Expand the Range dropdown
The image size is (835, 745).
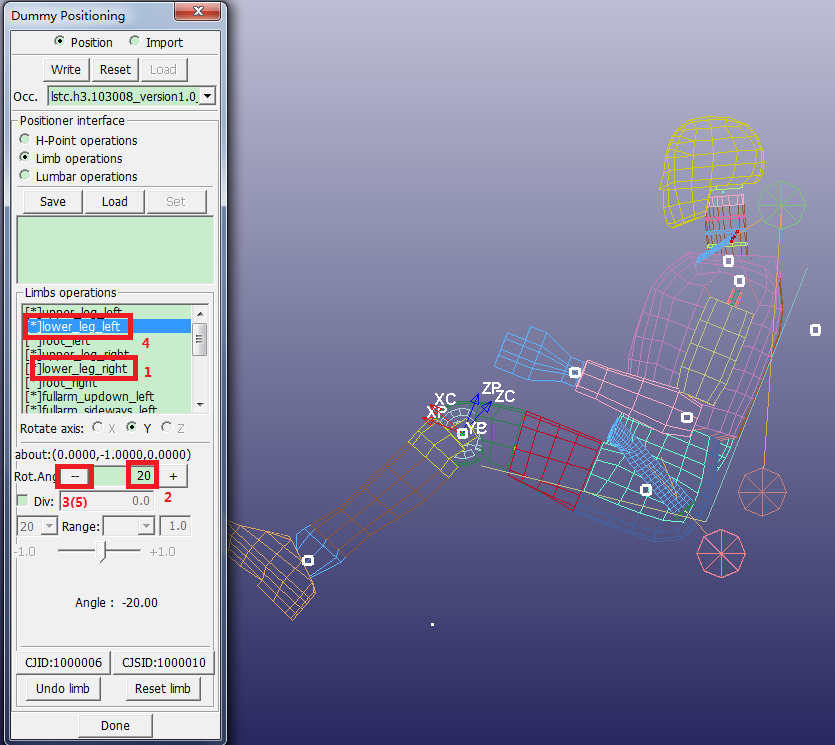[x=146, y=526]
